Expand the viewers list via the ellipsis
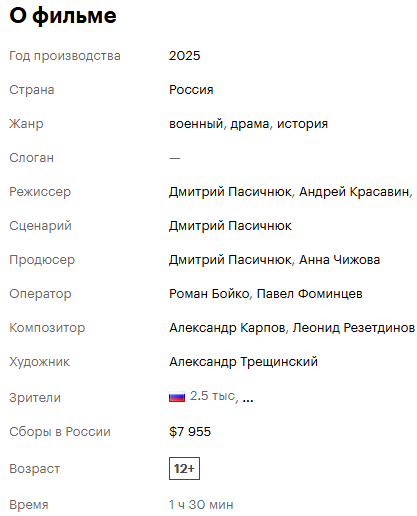This screenshot has width=417, height=516. click(x=248, y=399)
